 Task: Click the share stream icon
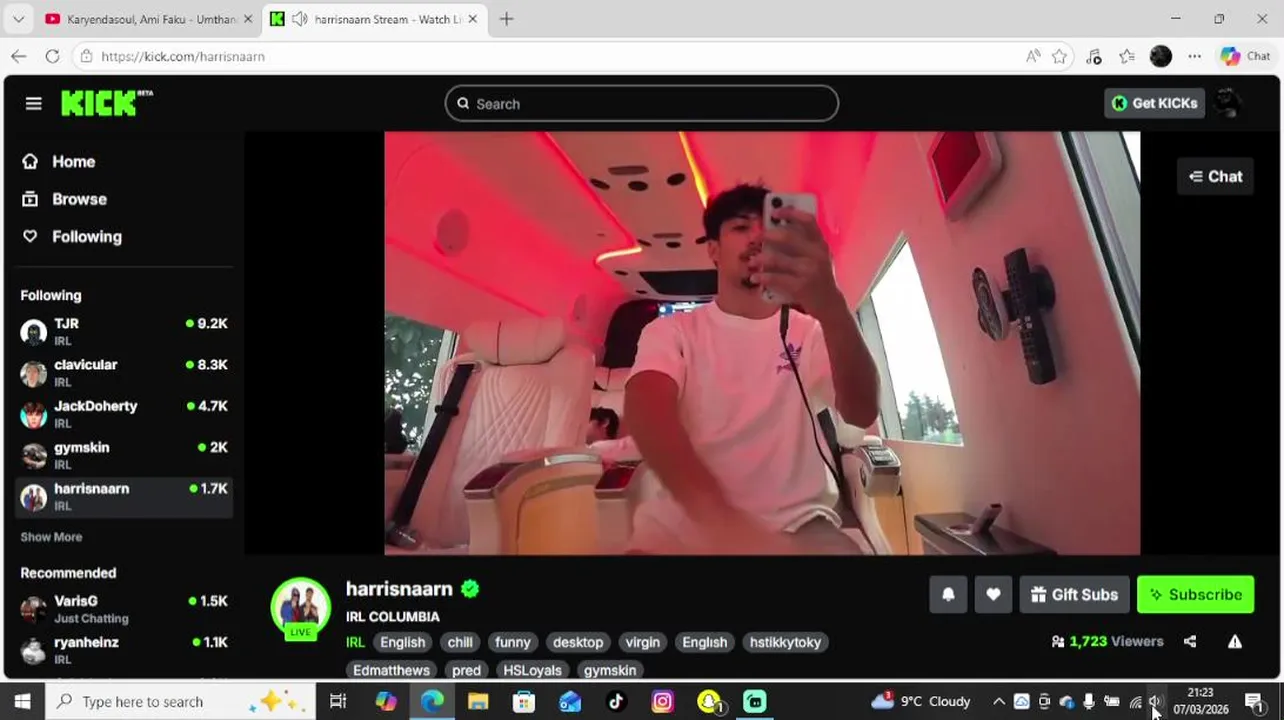[1190, 642]
